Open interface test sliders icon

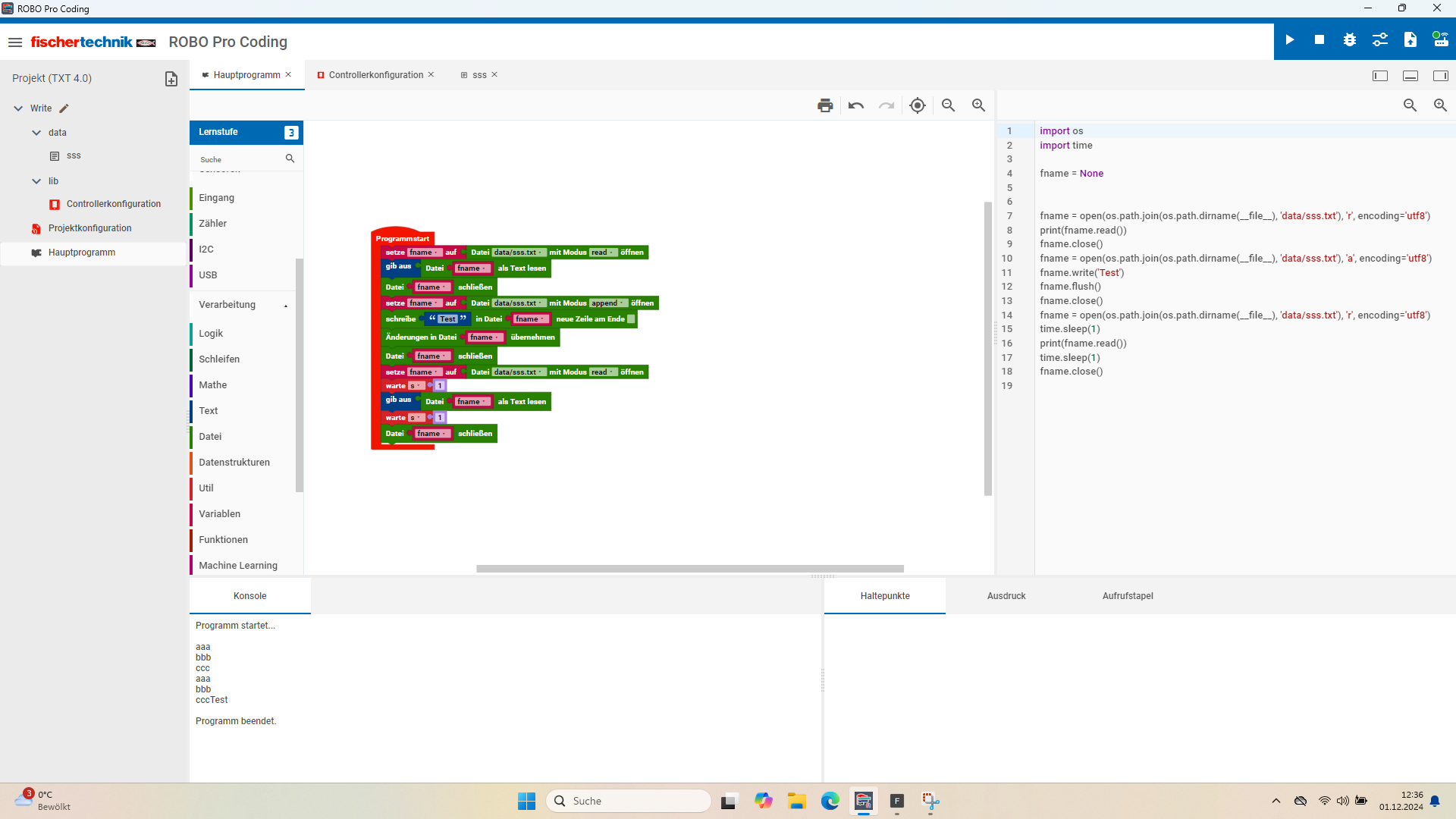click(x=1380, y=39)
